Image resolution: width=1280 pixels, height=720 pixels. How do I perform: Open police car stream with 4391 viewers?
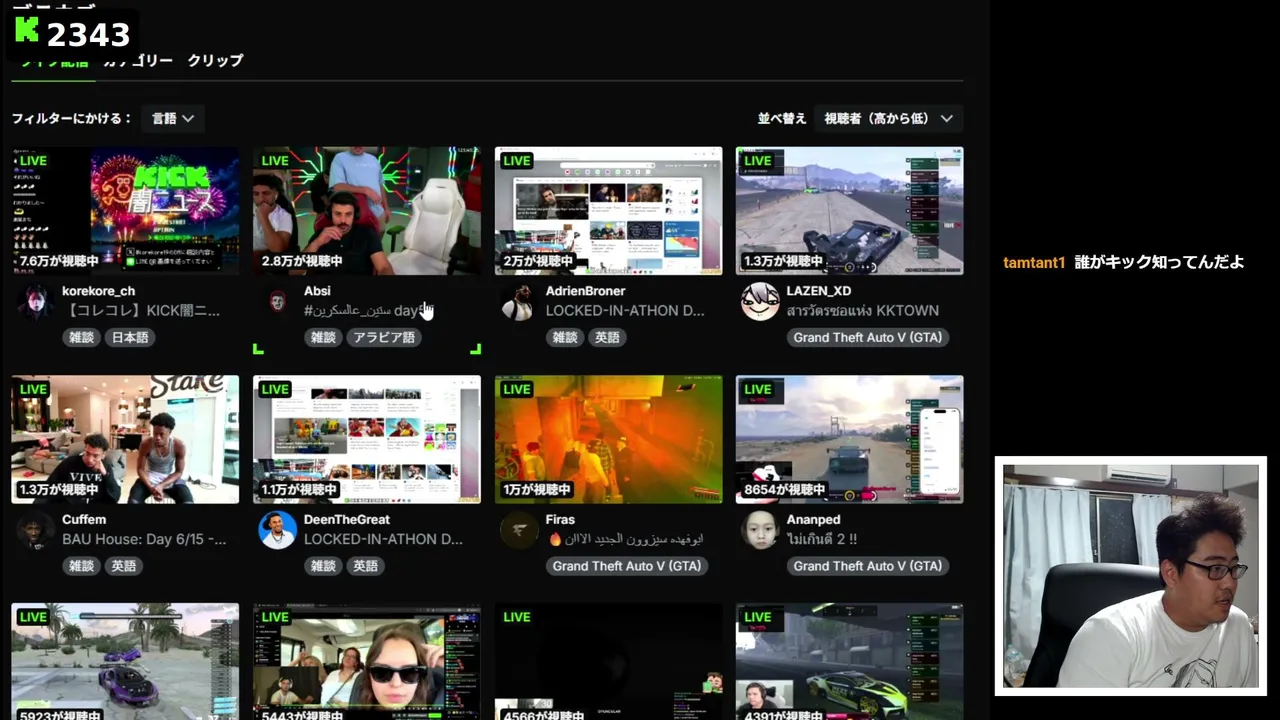(850, 661)
